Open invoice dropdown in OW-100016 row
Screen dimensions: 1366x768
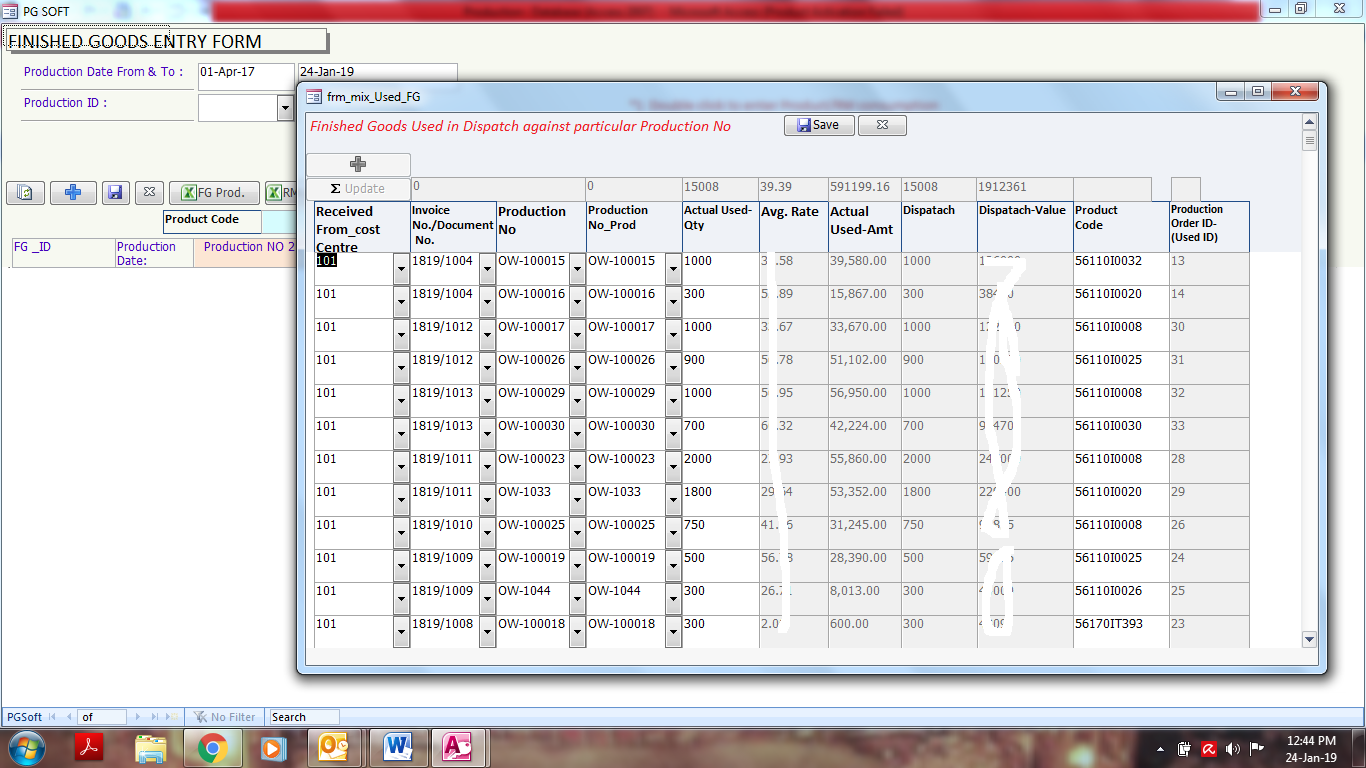[x=487, y=301]
